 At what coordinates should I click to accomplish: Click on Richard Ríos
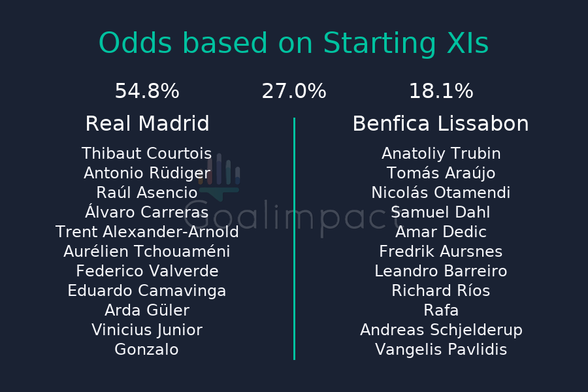click(x=441, y=291)
